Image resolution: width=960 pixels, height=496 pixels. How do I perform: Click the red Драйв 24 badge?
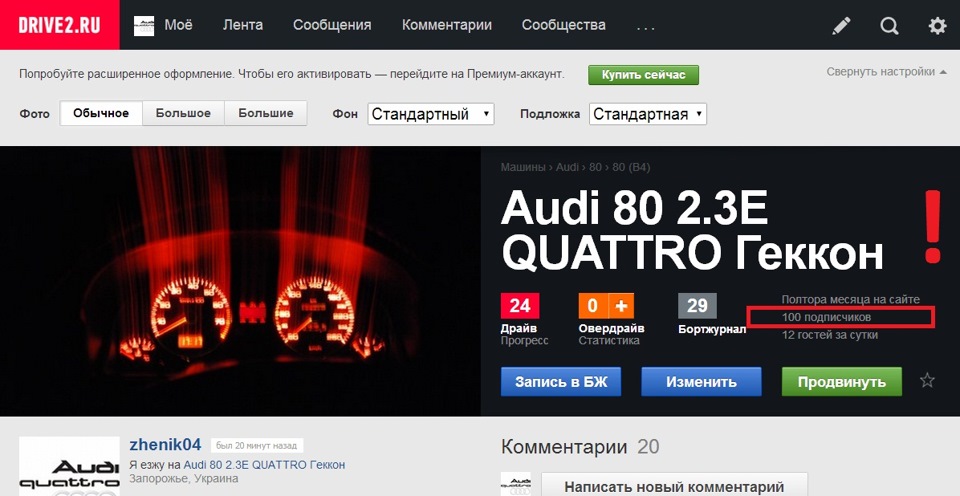[x=520, y=306]
